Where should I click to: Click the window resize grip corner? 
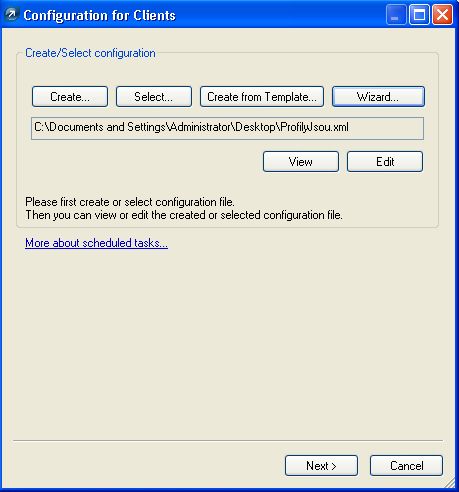click(450, 482)
